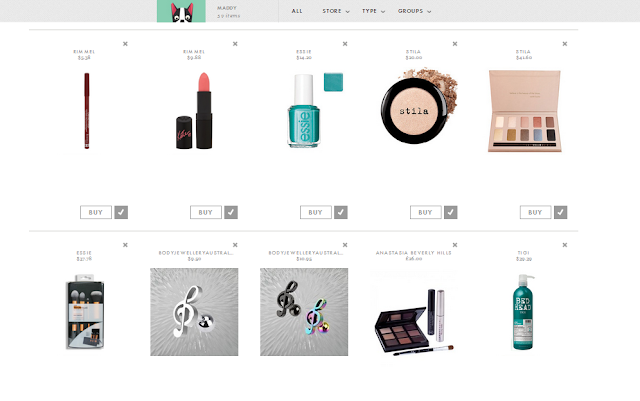Remove the Rimmel lip liner item
The height and width of the screenshot is (401, 640).
tap(125, 44)
